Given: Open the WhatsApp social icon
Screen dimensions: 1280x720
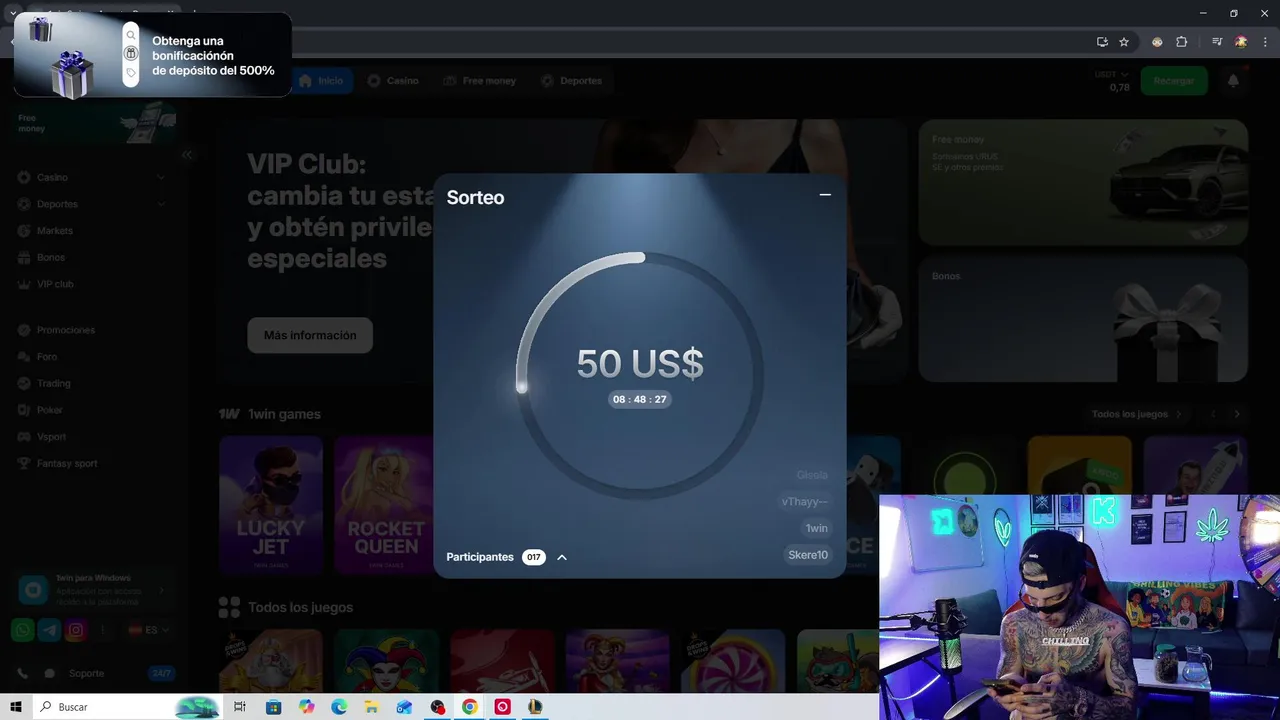Looking at the screenshot, I should [x=22, y=630].
